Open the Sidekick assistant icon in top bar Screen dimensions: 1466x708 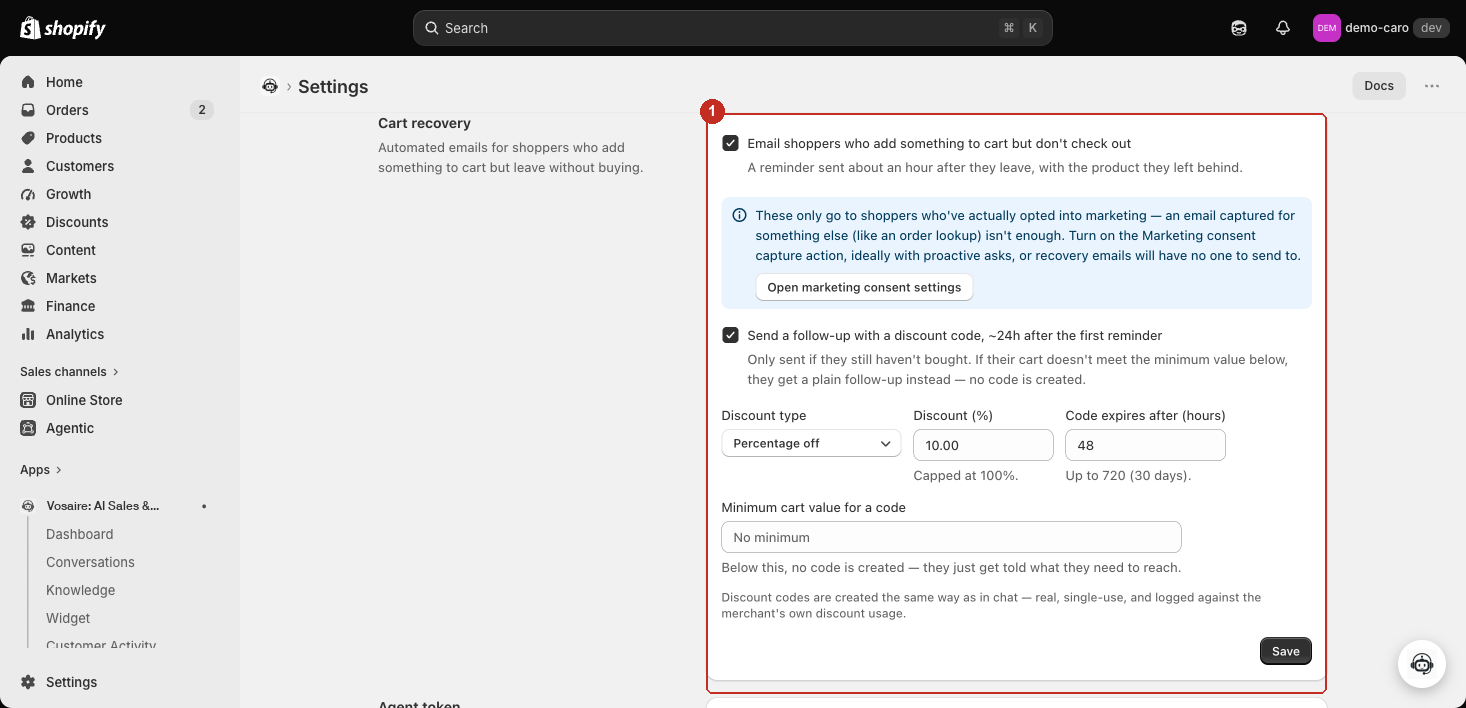(1239, 28)
